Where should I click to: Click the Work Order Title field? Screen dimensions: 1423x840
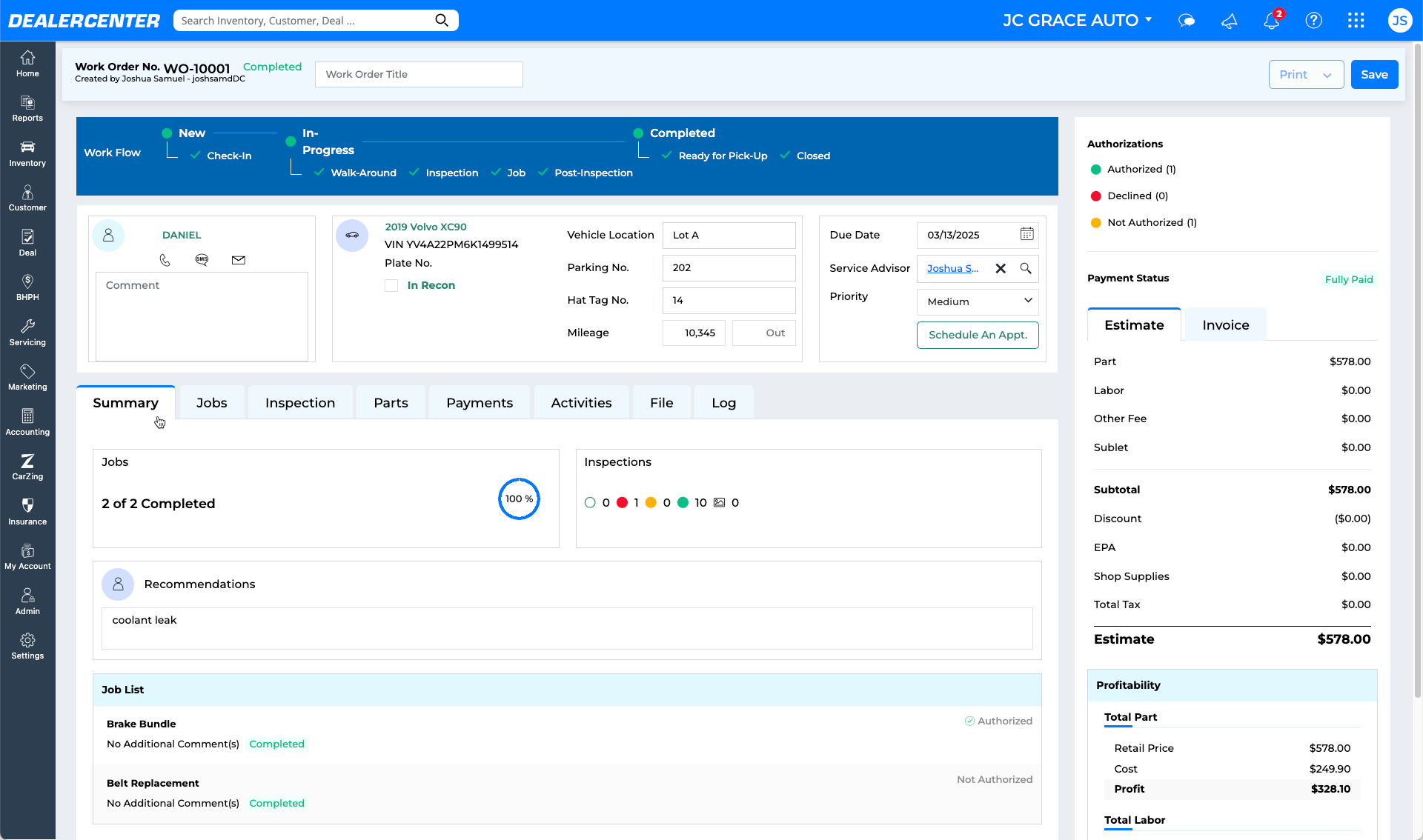point(419,74)
